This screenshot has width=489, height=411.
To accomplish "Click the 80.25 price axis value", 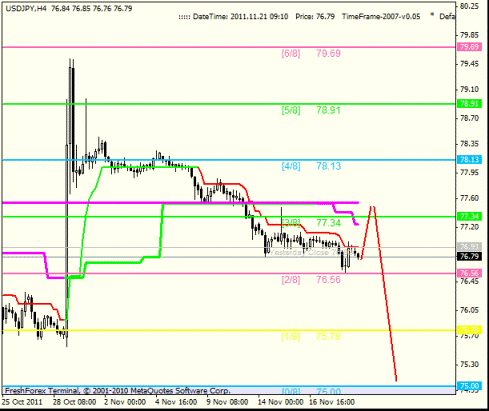I will tap(469, 6).
